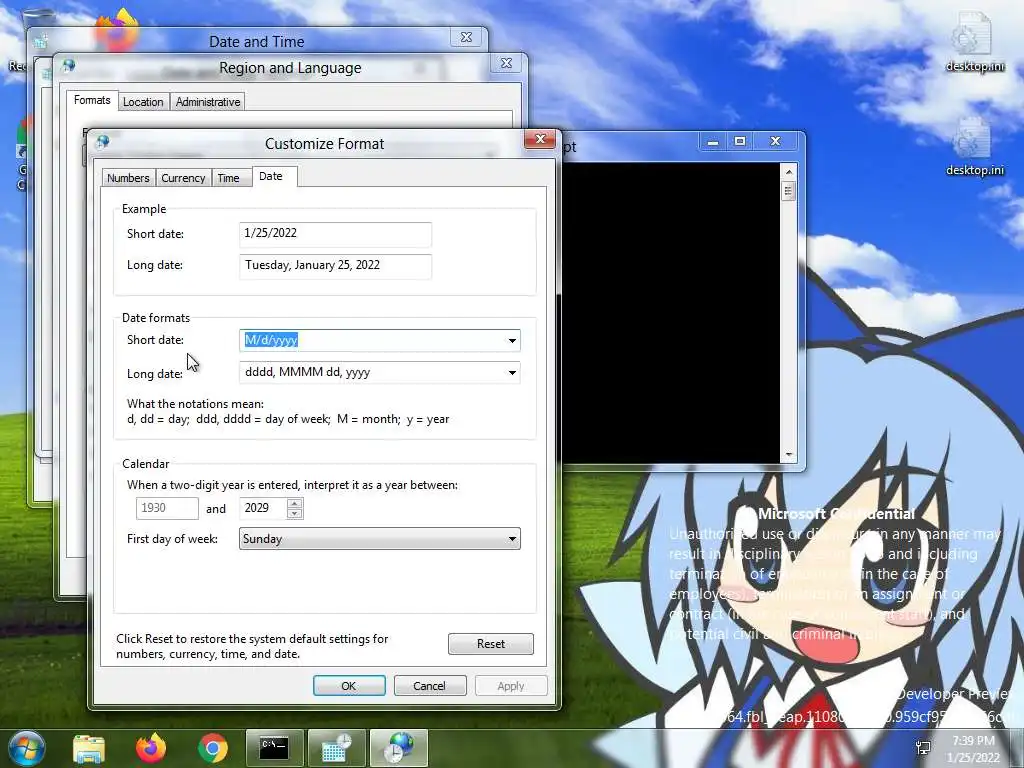Click the Apply button

coord(511,686)
